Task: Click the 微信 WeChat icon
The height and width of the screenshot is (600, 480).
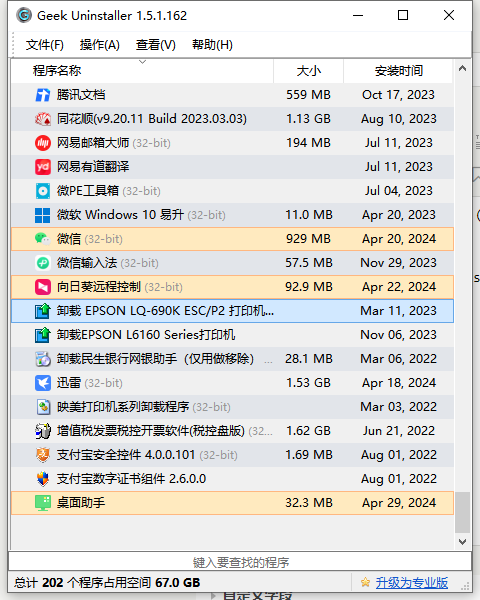Action: click(42, 239)
